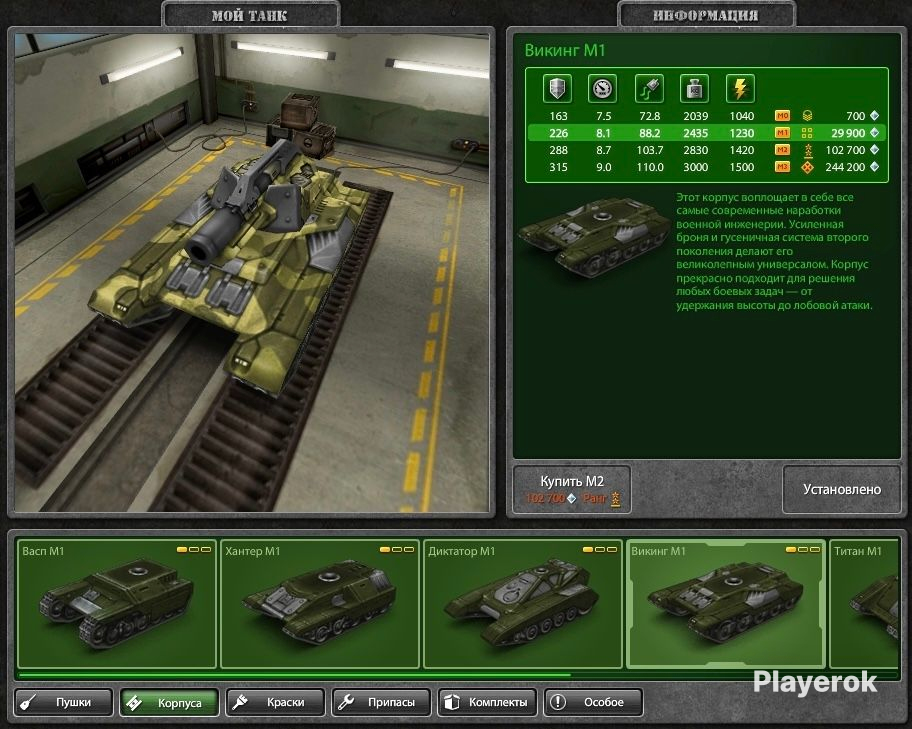The image size is (912, 729).
Task: Click the crystal icon next to 29 900
Action: tap(874, 133)
